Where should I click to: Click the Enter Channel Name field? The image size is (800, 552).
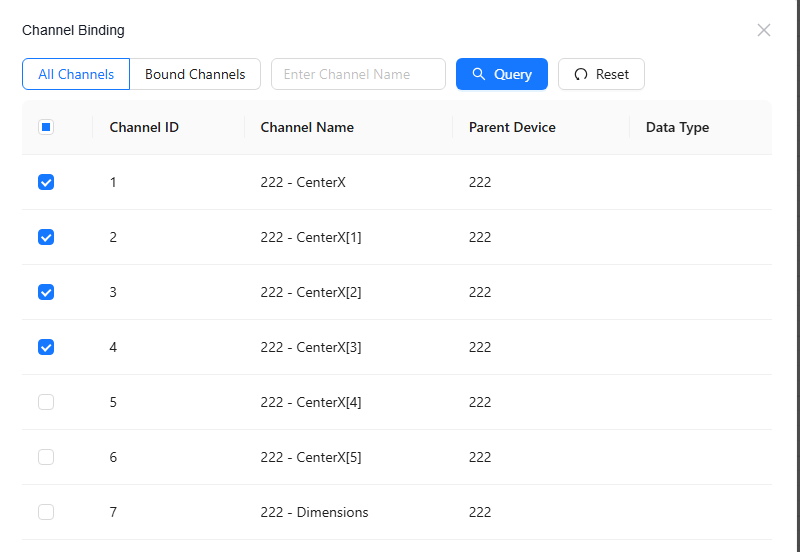point(358,74)
